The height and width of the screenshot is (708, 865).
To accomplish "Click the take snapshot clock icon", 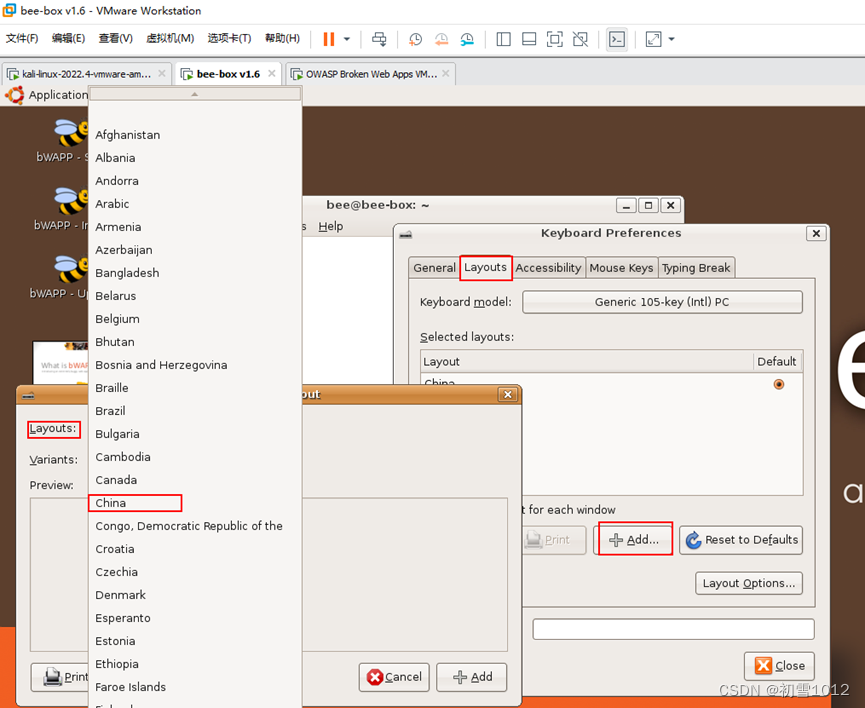I will (x=415, y=39).
